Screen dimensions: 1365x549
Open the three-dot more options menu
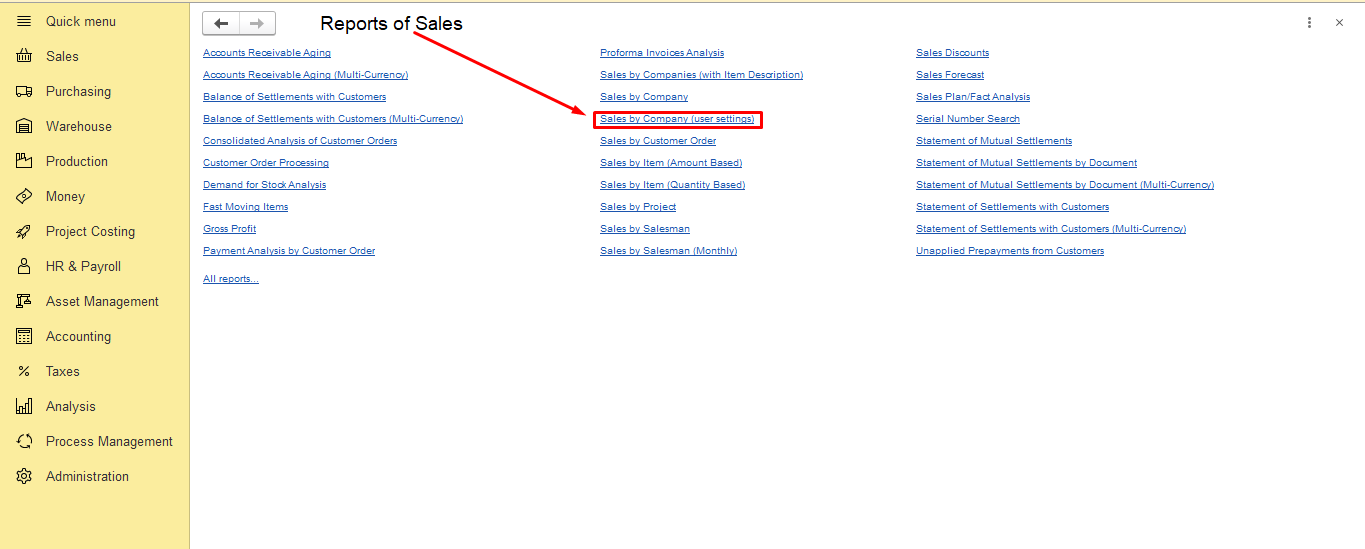(1309, 23)
